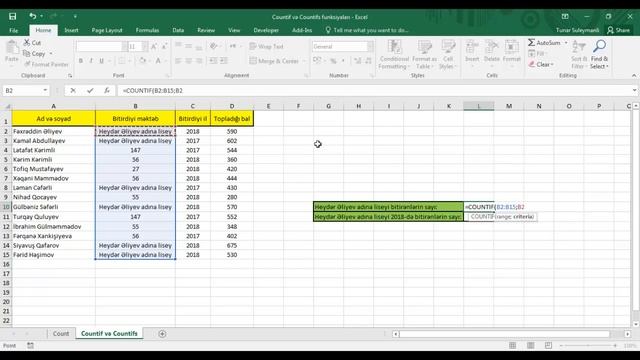Click the font color A icon
Image resolution: width=640 pixels, height=360 pixels.
[x=158, y=61]
